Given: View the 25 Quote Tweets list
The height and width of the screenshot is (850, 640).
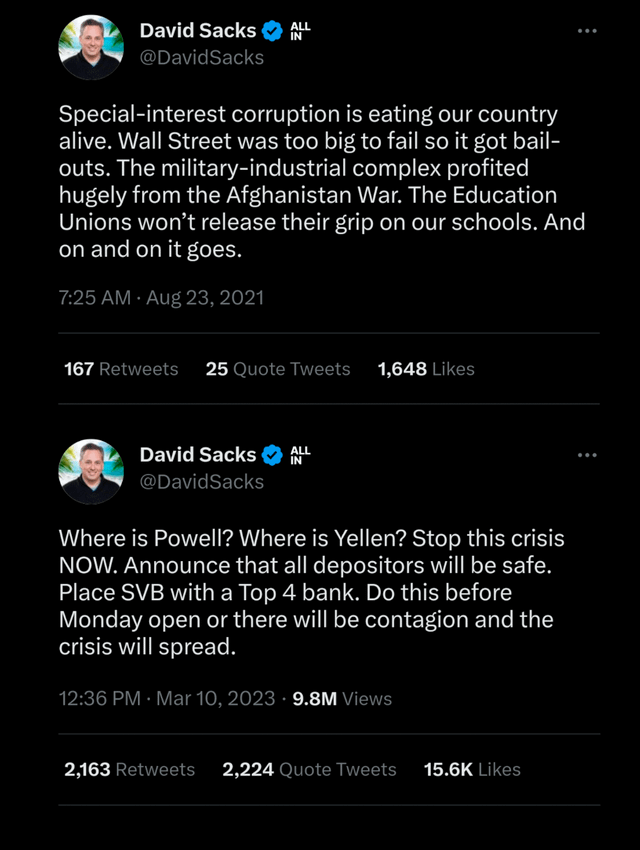Looking at the screenshot, I should (278, 369).
